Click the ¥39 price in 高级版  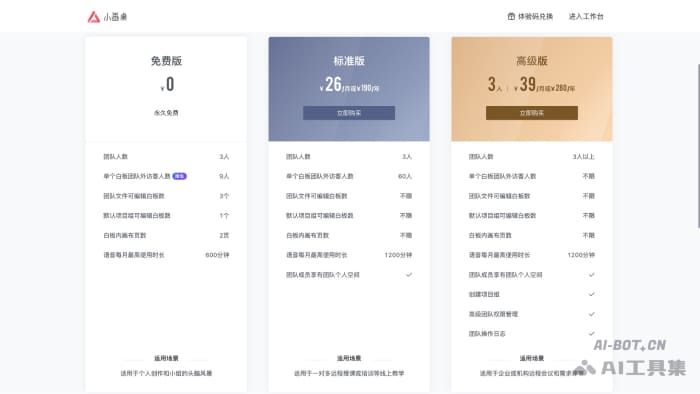click(x=525, y=84)
